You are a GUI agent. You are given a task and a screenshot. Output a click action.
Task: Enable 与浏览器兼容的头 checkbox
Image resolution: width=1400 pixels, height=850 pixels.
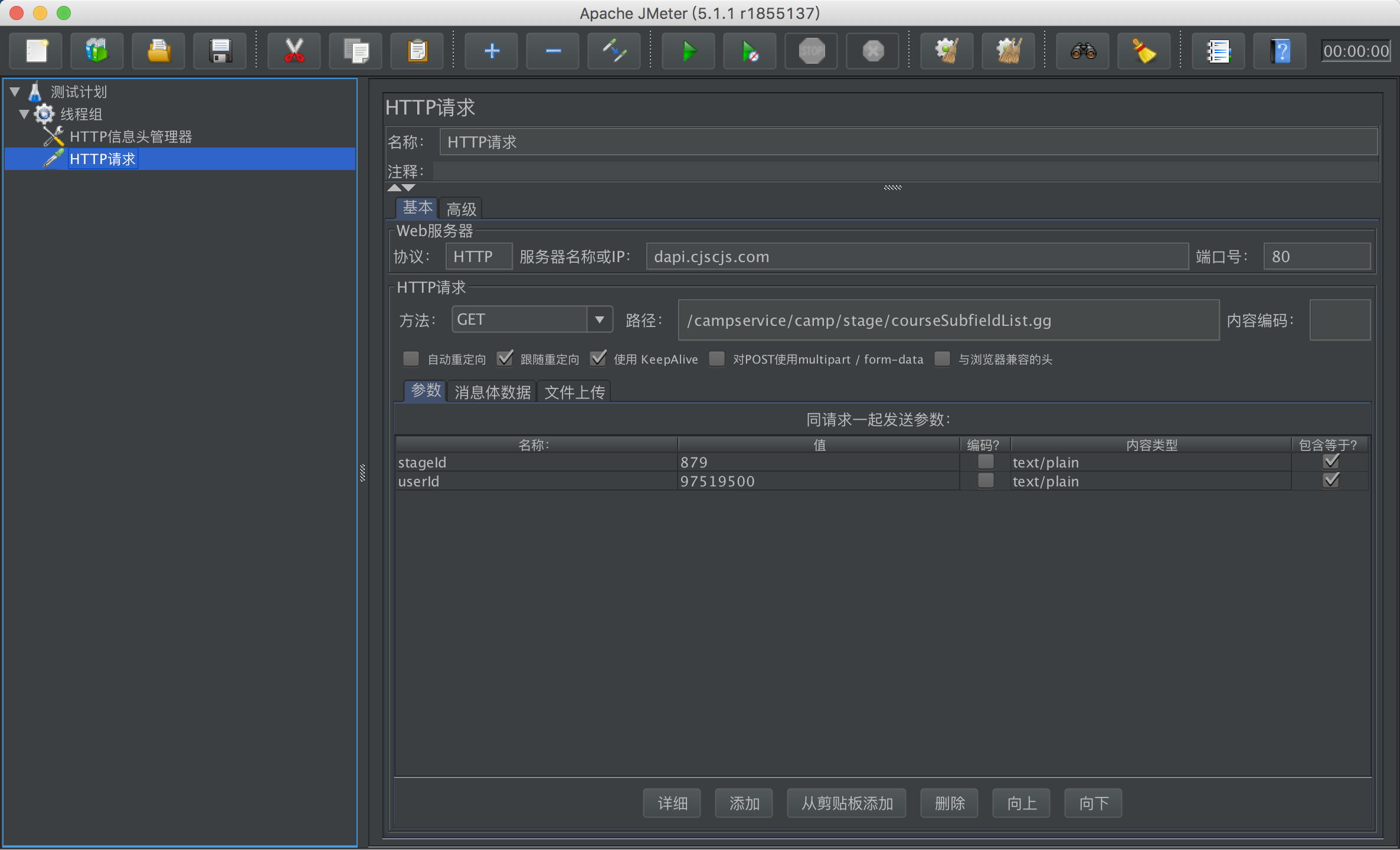(x=943, y=359)
